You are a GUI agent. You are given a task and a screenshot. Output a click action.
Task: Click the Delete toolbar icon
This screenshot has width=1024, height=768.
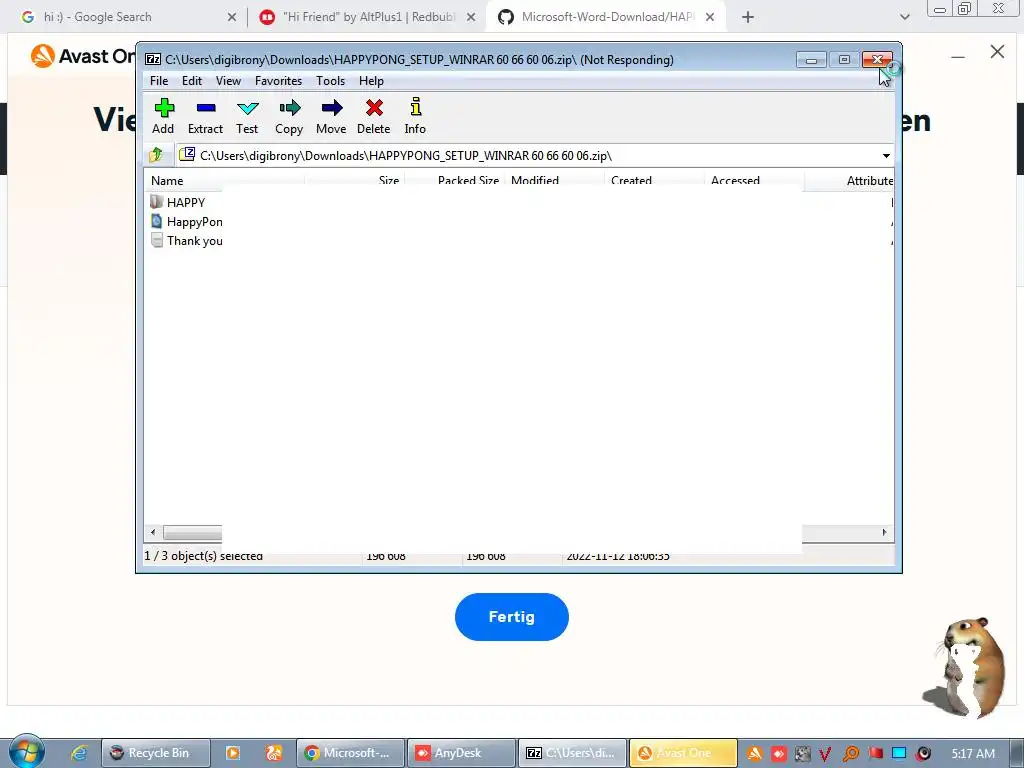pyautogui.click(x=374, y=107)
